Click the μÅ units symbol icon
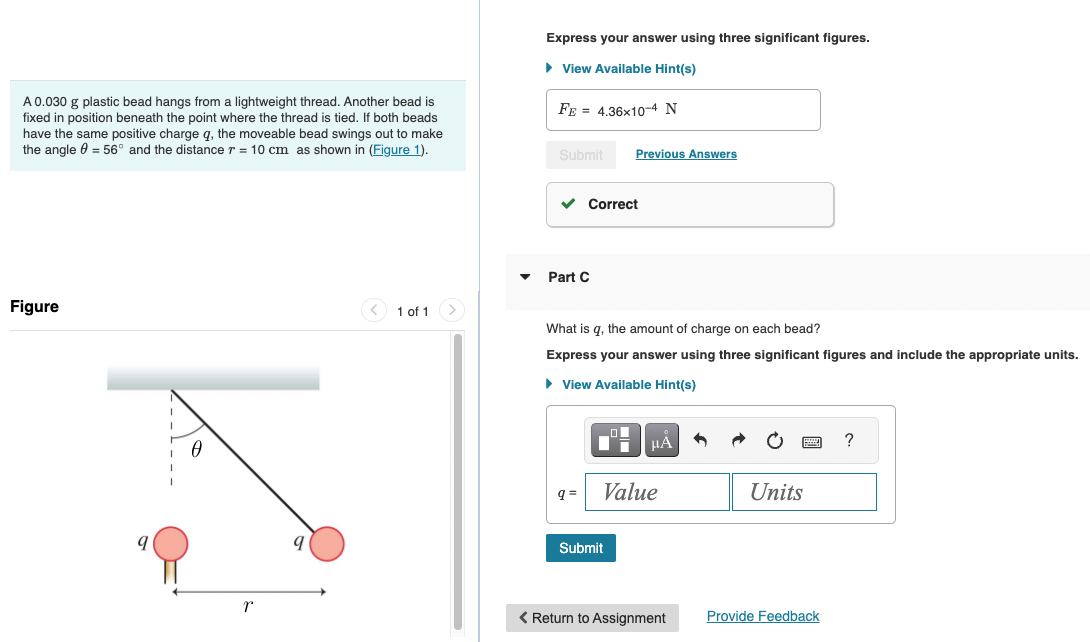Image resolution: width=1090 pixels, height=642 pixels. (x=661, y=440)
